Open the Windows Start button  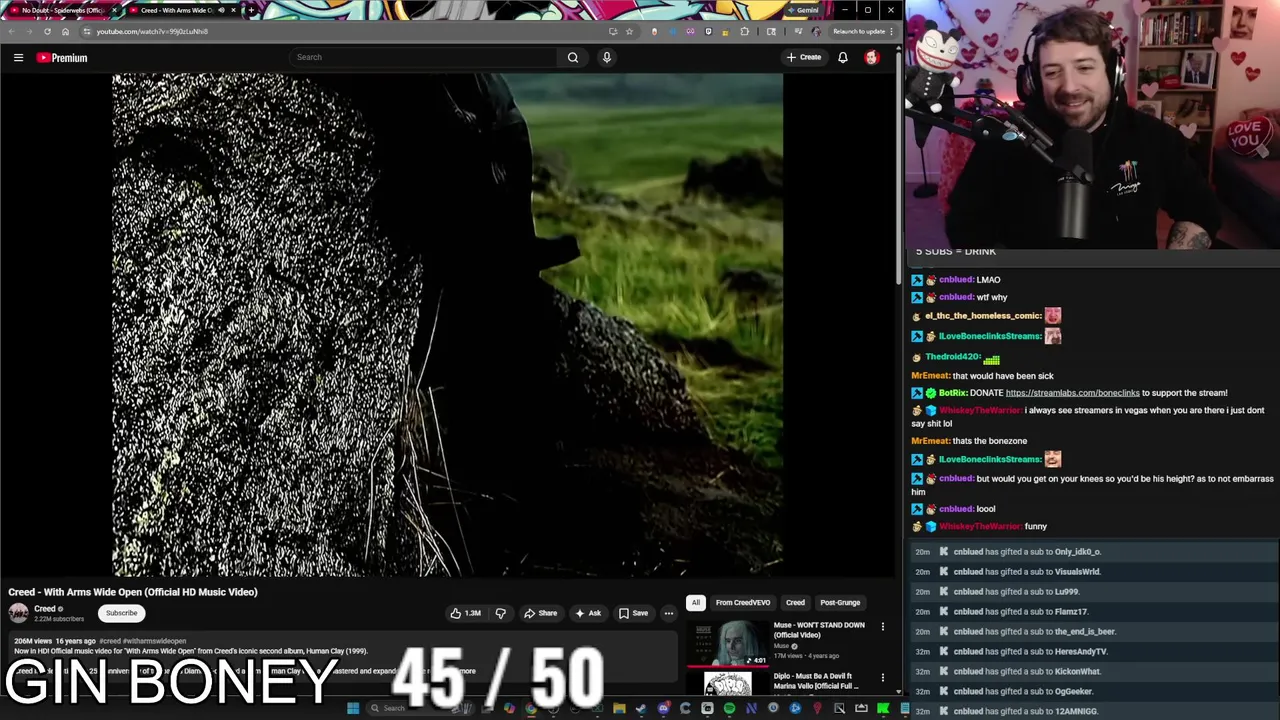pyautogui.click(x=352, y=708)
